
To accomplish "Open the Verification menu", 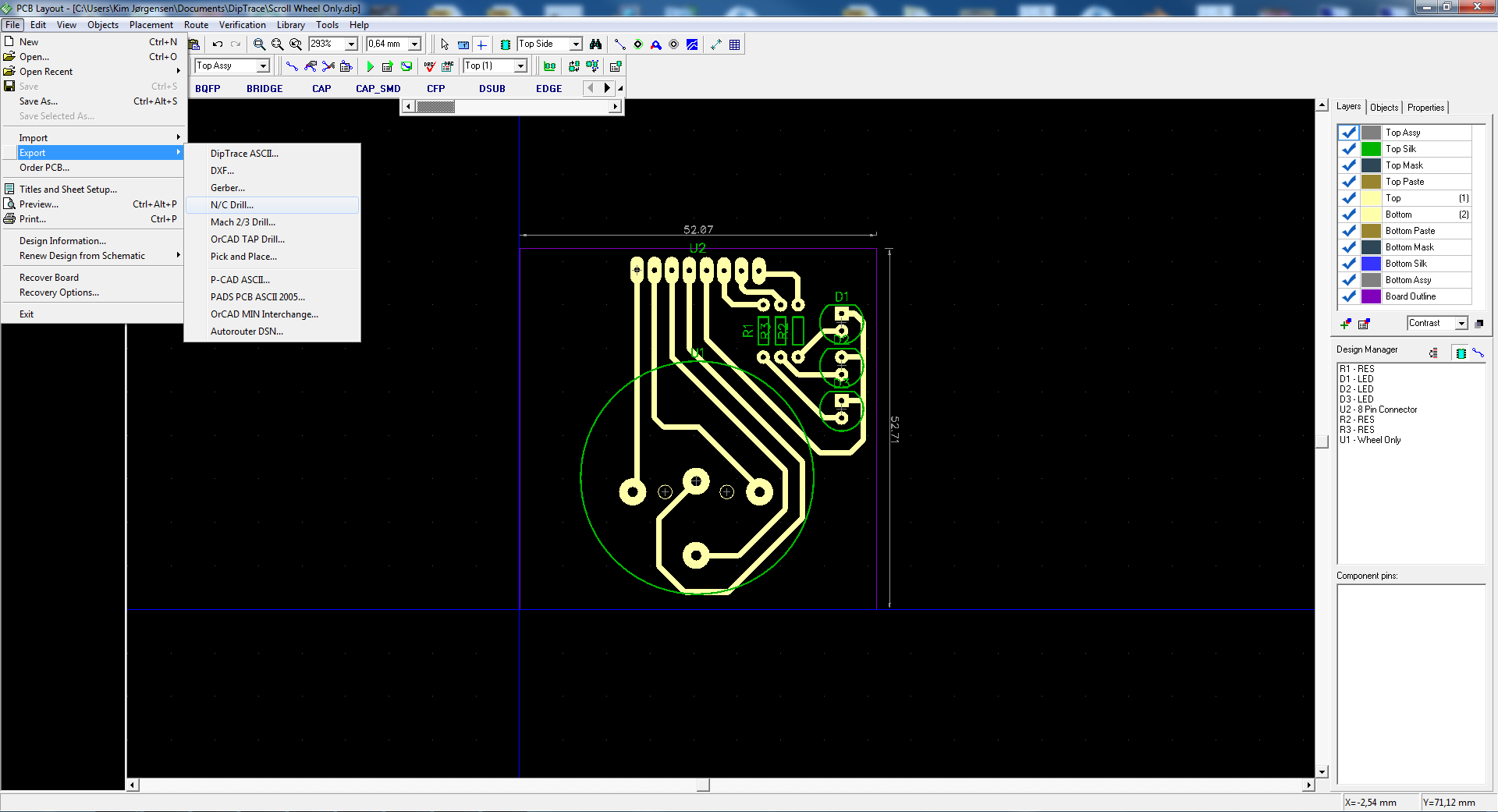I will pyautogui.click(x=242, y=25).
